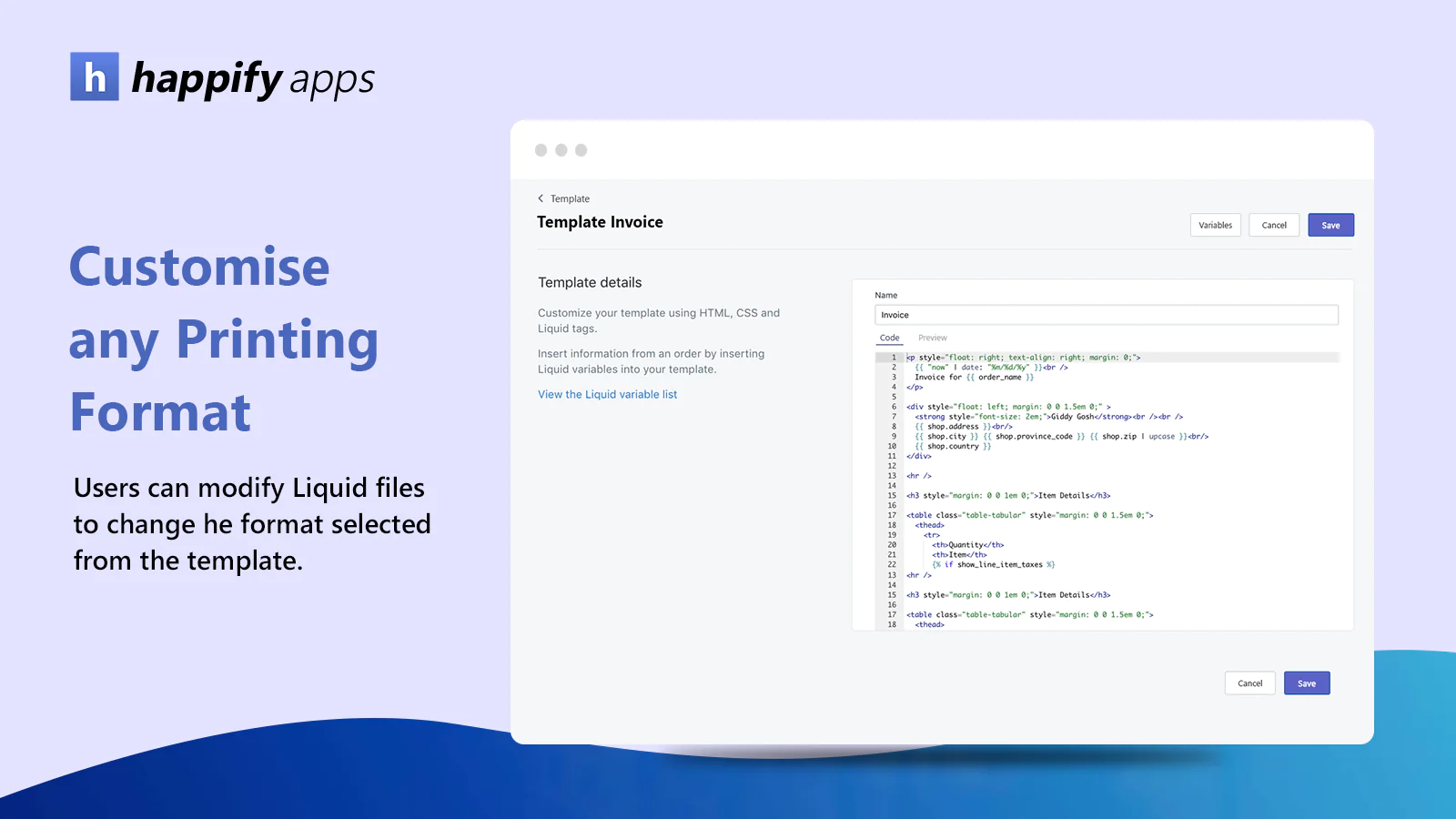The width and height of the screenshot is (1456, 819).
Task: Click the top Save button
Action: [1330, 225]
